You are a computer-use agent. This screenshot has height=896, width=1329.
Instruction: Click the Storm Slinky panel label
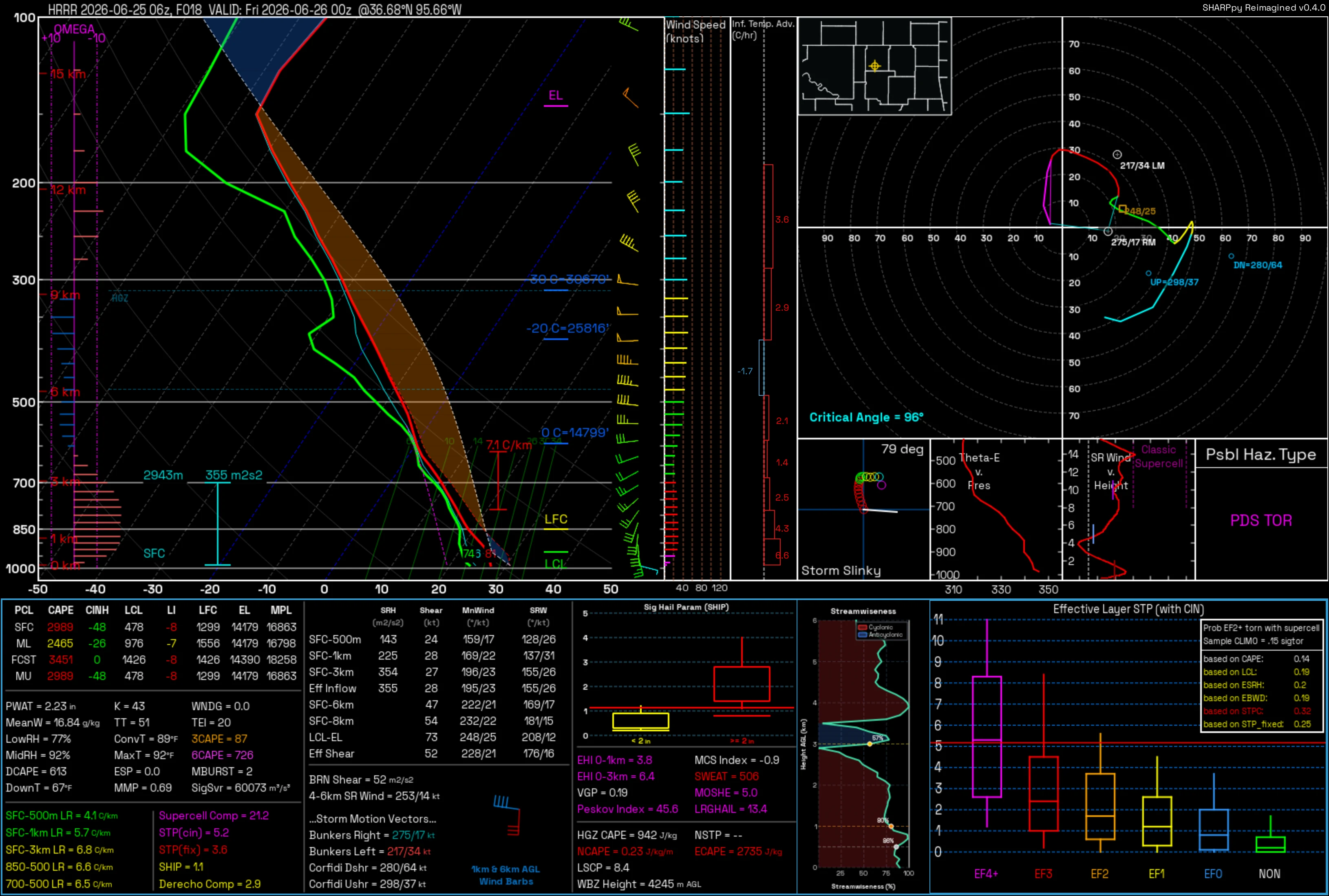841,570
